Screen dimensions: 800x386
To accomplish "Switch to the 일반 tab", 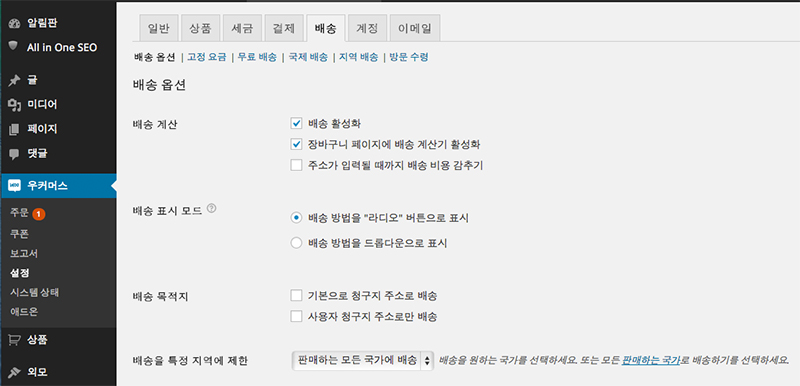I will [x=158, y=28].
